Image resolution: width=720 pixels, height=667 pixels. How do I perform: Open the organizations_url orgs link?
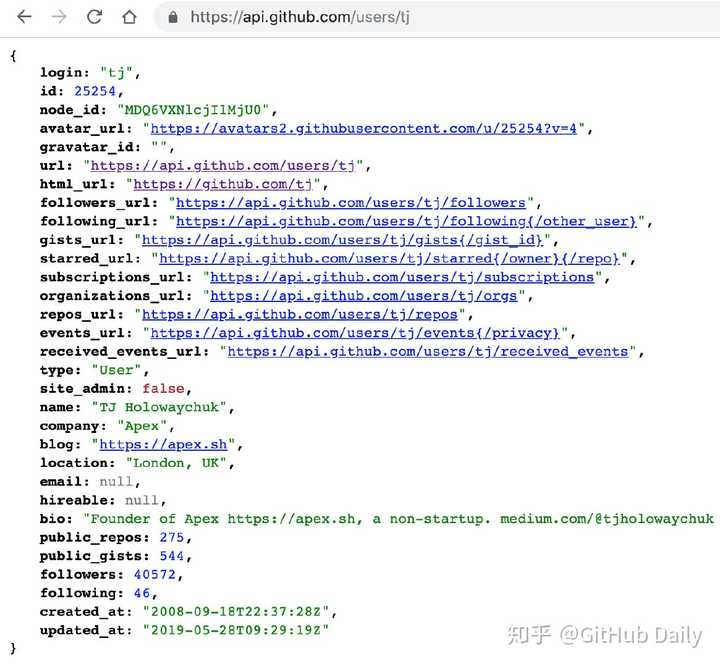[364, 296]
